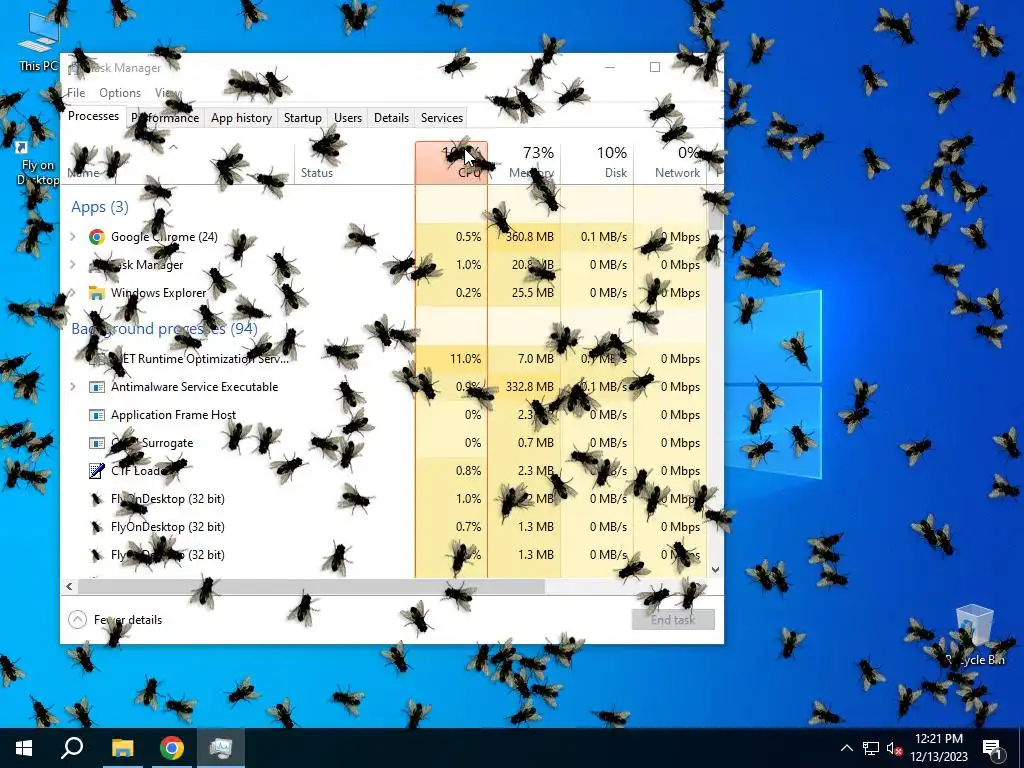Click the 11.0% CPU value cell
Image resolution: width=1024 pixels, height=768 pixels.
[x=451, y=359]
